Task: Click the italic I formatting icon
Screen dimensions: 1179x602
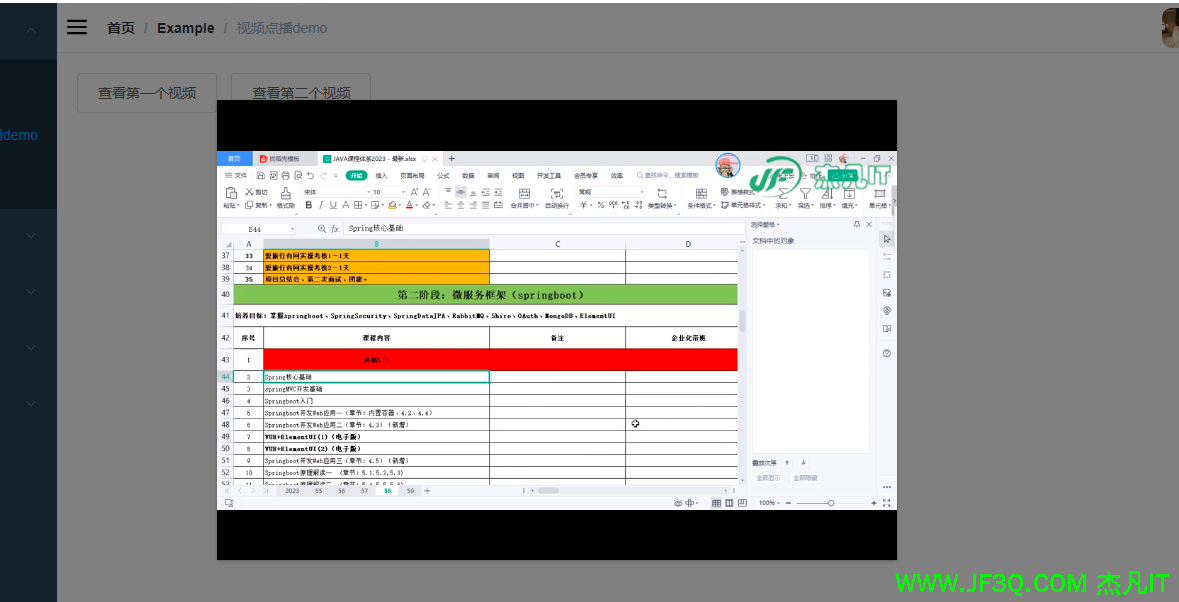Action: click(x=322, y=205)
